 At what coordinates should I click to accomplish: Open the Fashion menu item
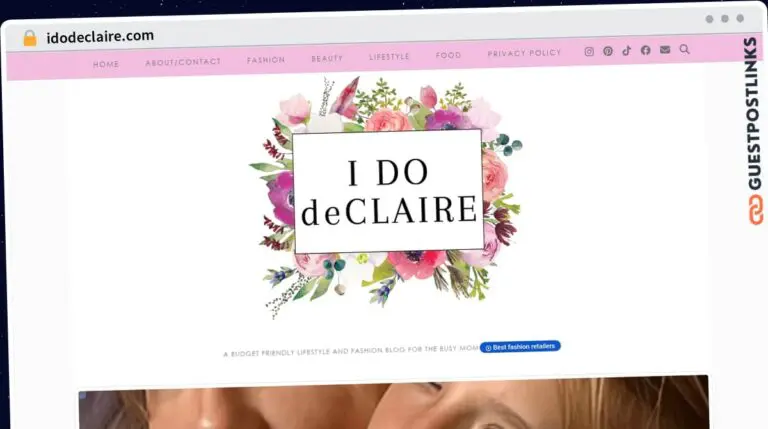coord(266,60)
